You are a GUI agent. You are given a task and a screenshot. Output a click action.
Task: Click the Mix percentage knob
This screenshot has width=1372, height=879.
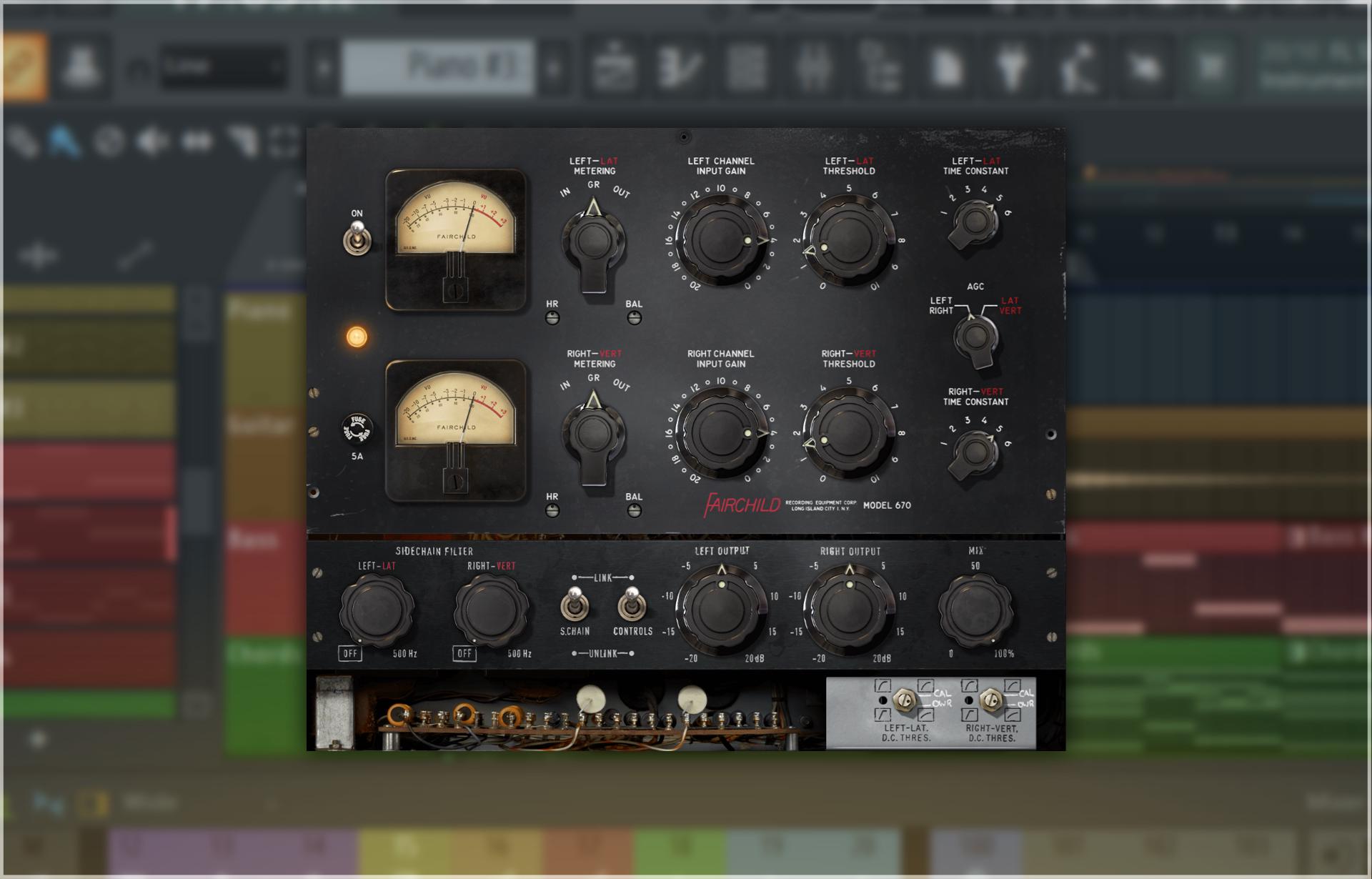pos(975,610)
